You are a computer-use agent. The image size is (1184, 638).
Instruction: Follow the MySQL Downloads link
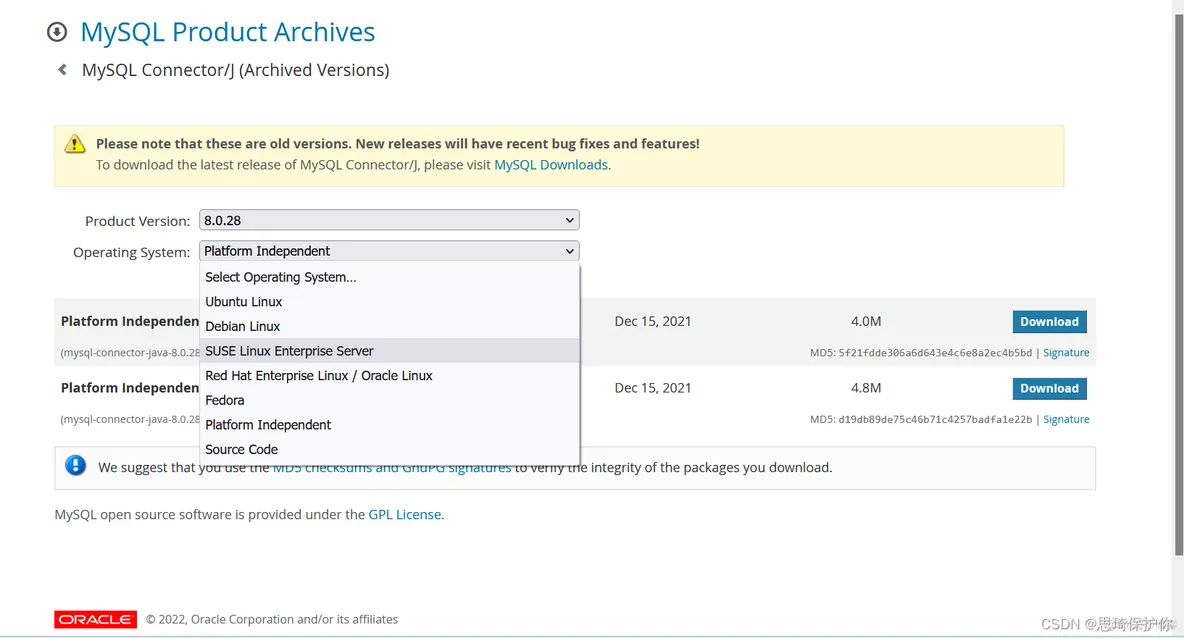point(551,165)
